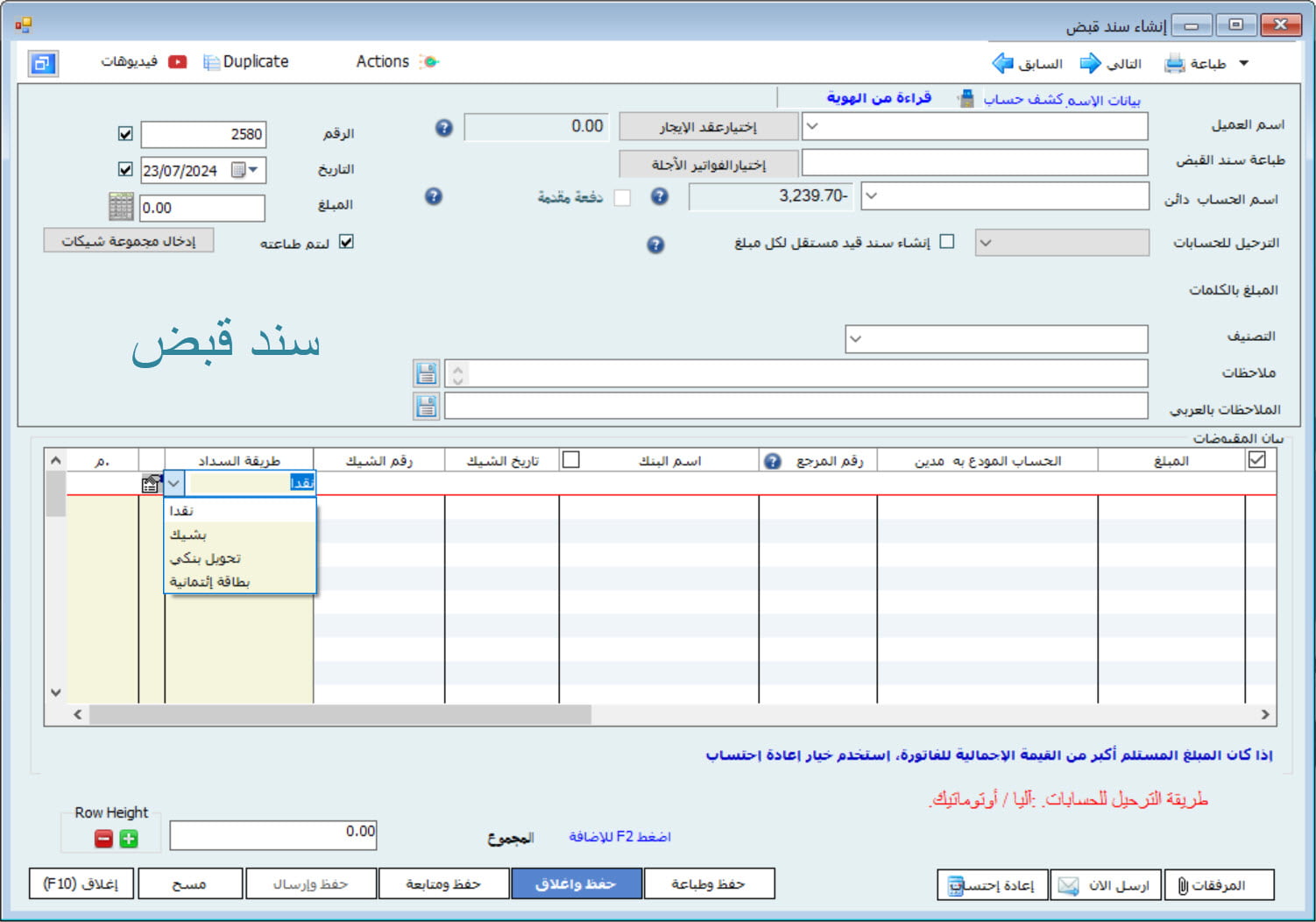Go to next record with التالي arrow

(x=1091, y=63)
